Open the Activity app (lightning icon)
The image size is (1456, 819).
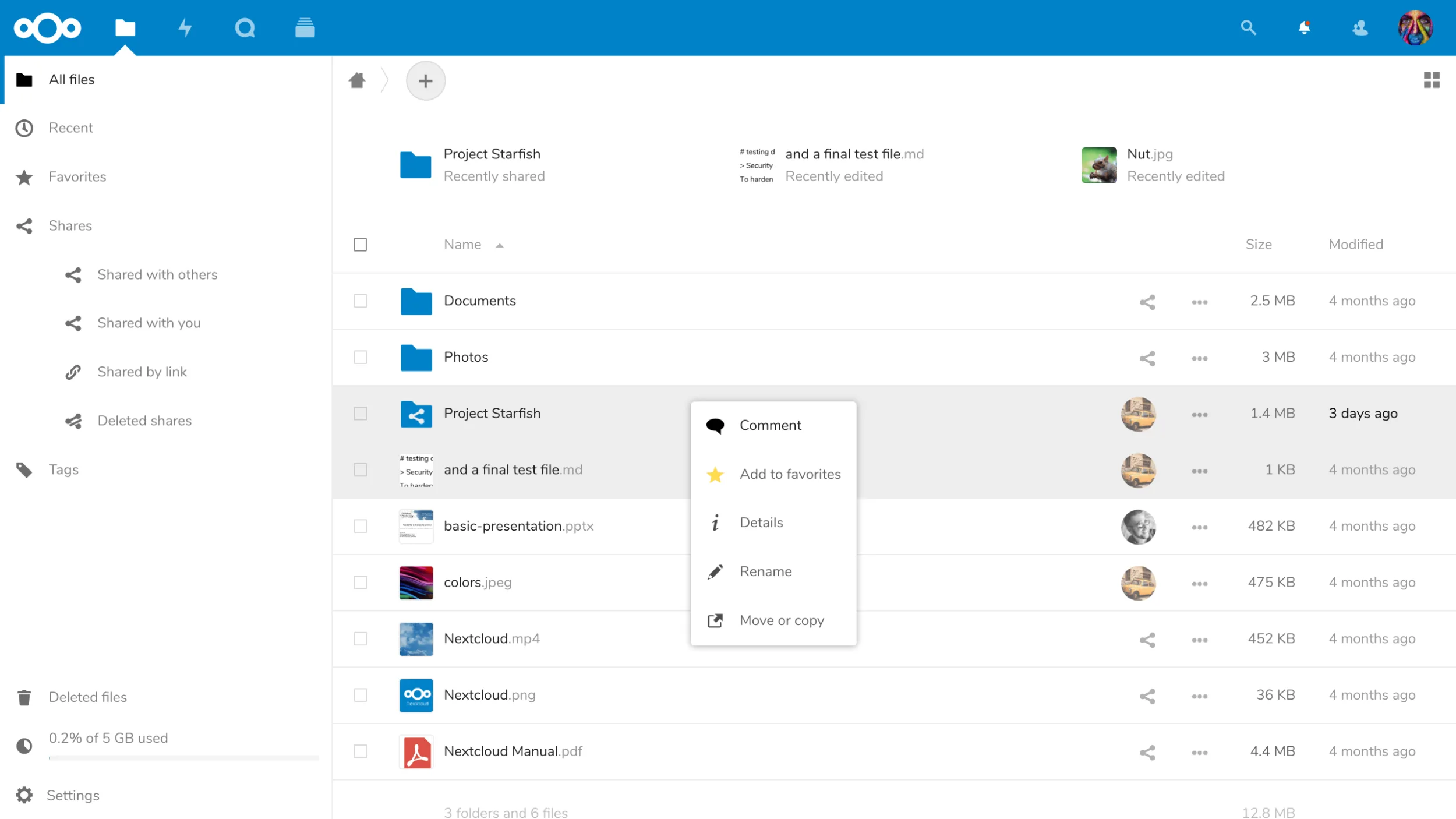185,27
